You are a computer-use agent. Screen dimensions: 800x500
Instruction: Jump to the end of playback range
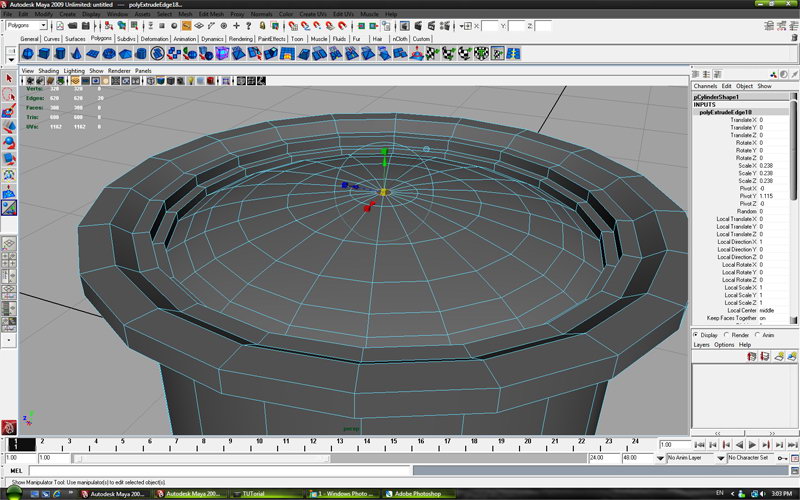point(790,444)
